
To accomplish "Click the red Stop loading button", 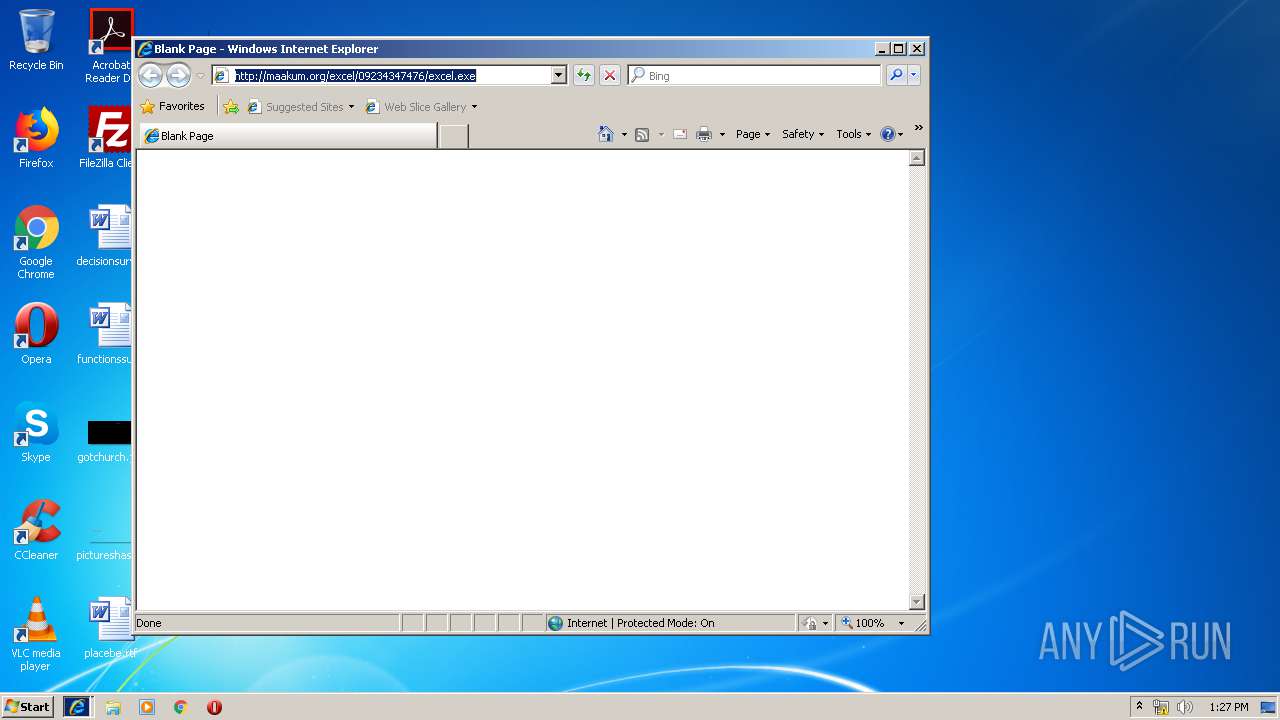I will 610,75.
